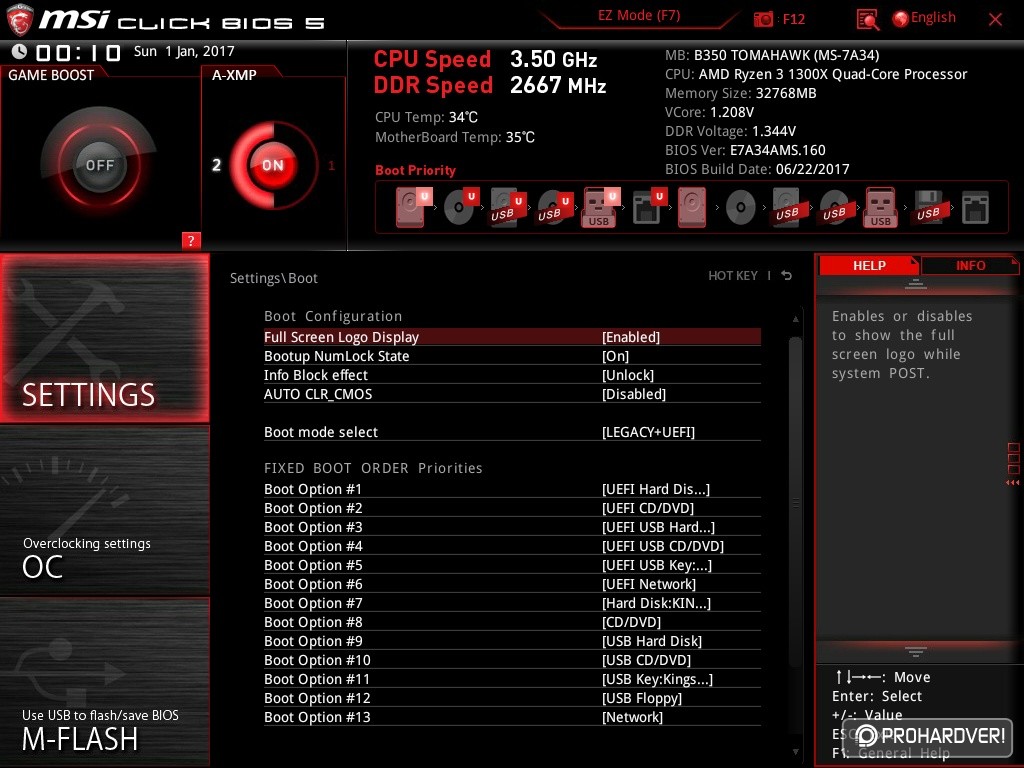The height and width of the screenshot is (768, 1024).
Task: Open Boot Option #7 Hard Disk:KIN value
Action: (656, 603)
